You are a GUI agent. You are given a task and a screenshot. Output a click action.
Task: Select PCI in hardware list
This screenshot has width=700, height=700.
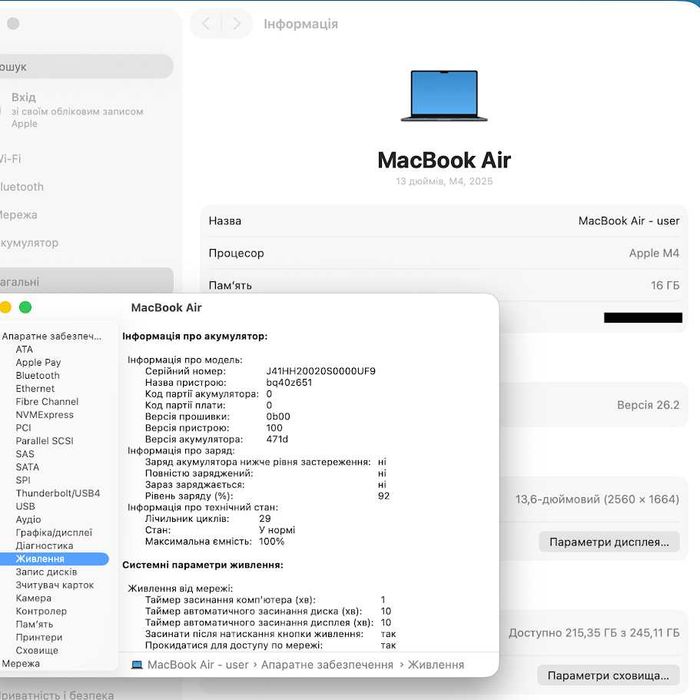click(x=23, y=428)
